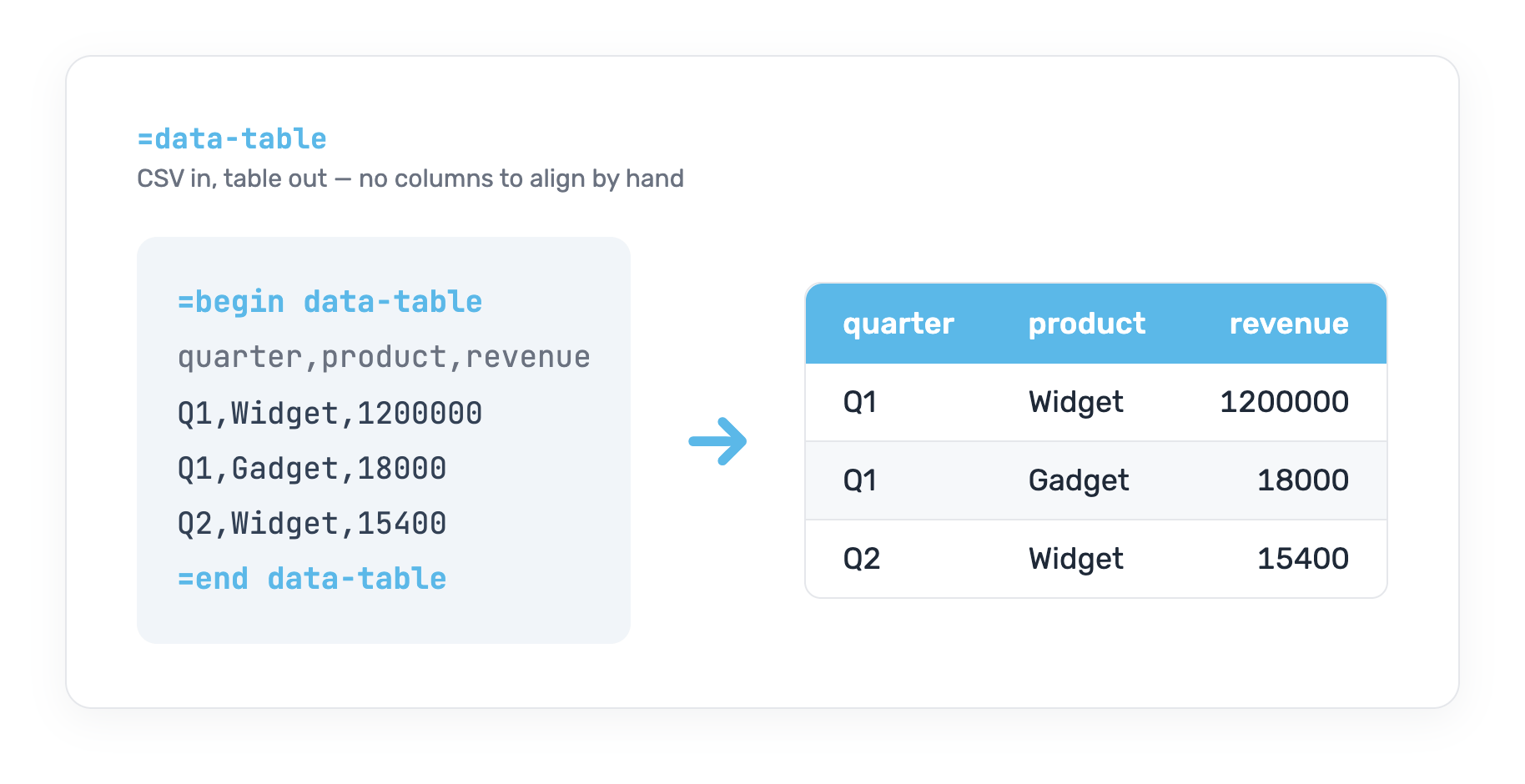1525x784 pixels.
Task: Click the Q1,Widget,1200000 code line
Action: point(330,413)
